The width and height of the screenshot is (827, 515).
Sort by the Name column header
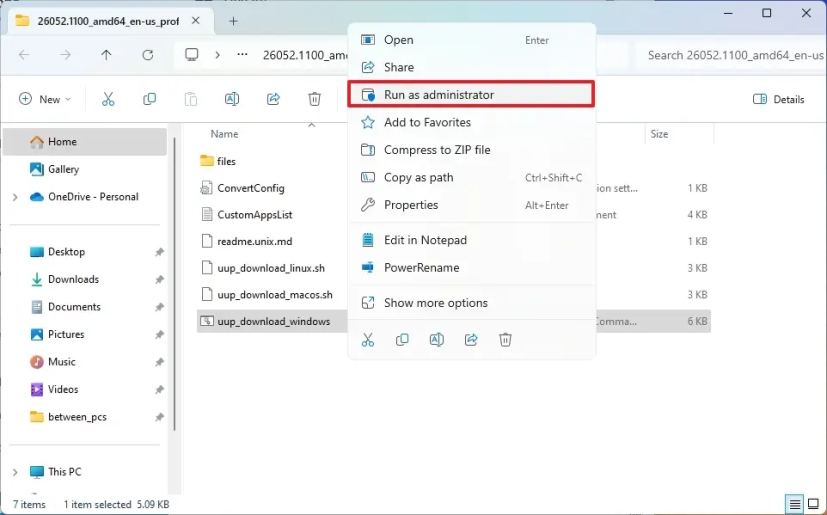pyautogui.click(x=224, y=134)
